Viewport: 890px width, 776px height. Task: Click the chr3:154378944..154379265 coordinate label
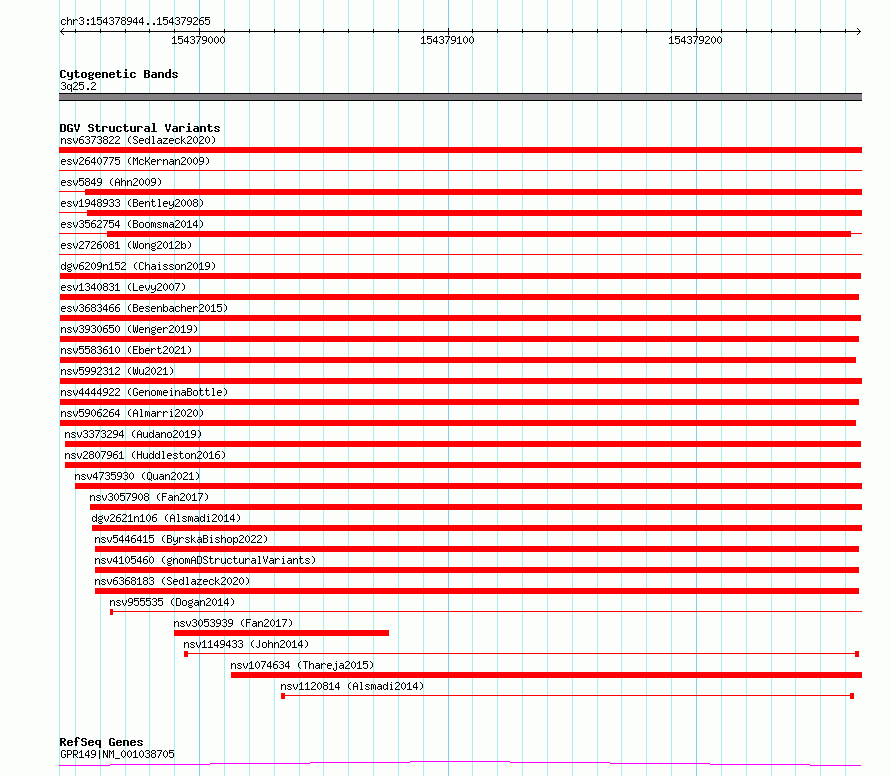pos(135,22)
